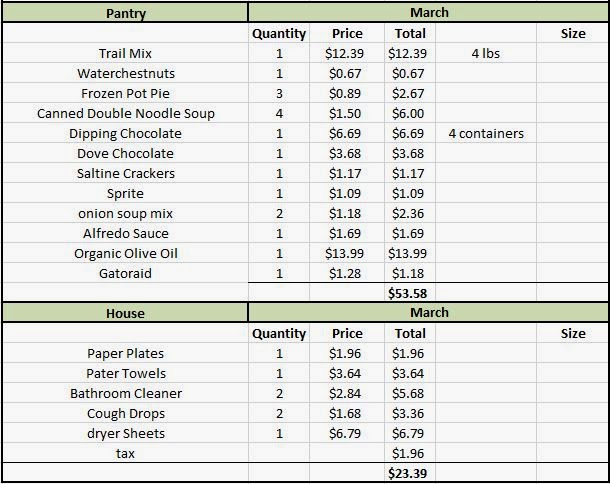Select the Trail Mix price $12.39
This screenshot has height=484, width=610.
tap(344, 53)
